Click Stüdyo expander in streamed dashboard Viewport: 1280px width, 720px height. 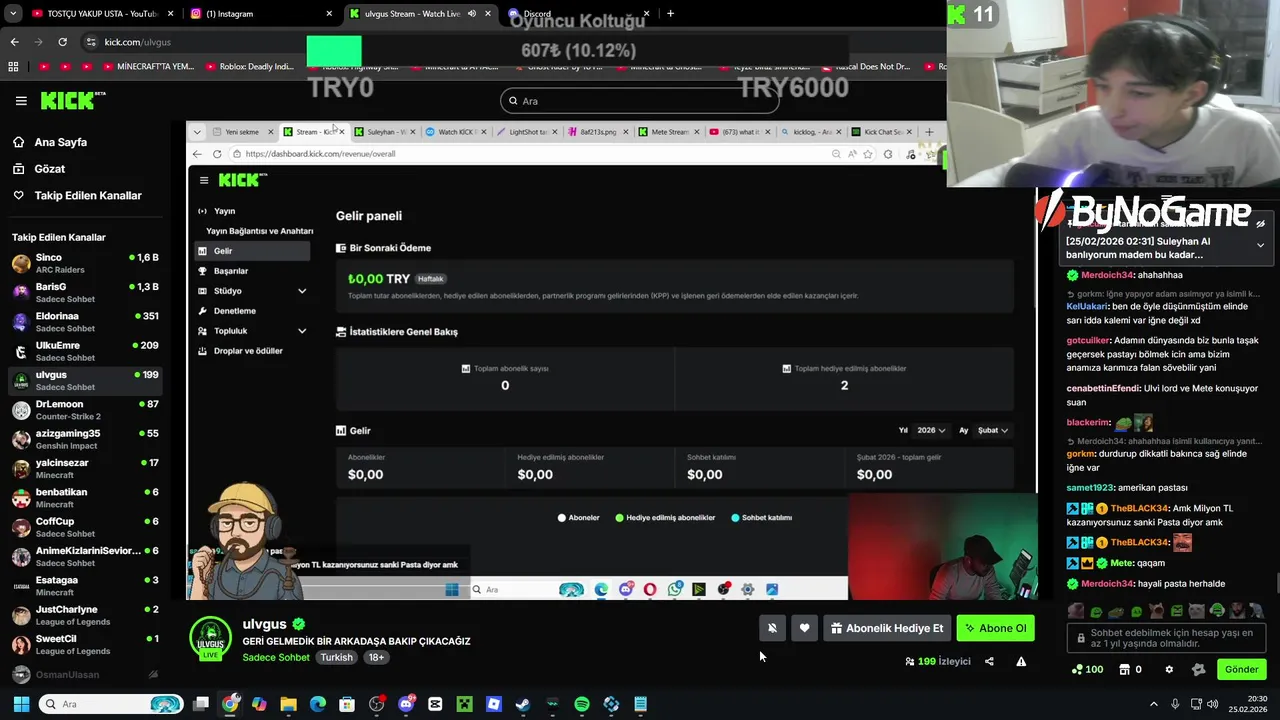[x=302, y=291]
